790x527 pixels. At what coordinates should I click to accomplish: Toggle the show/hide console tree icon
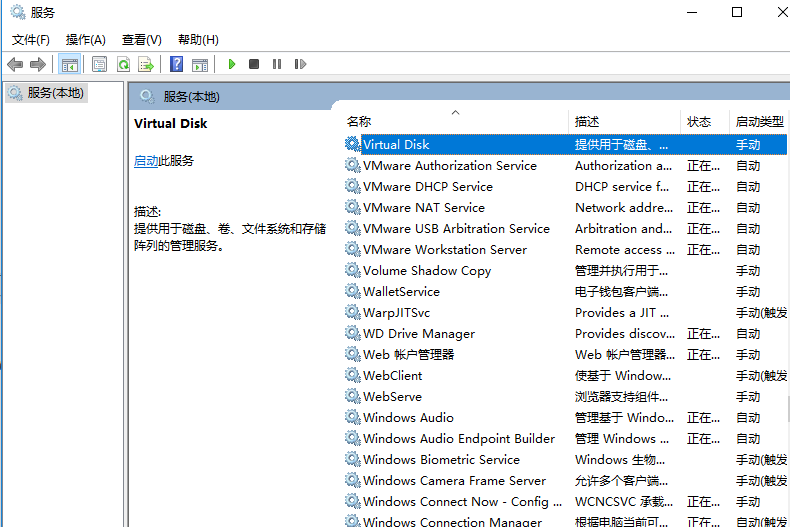point(70,64)
